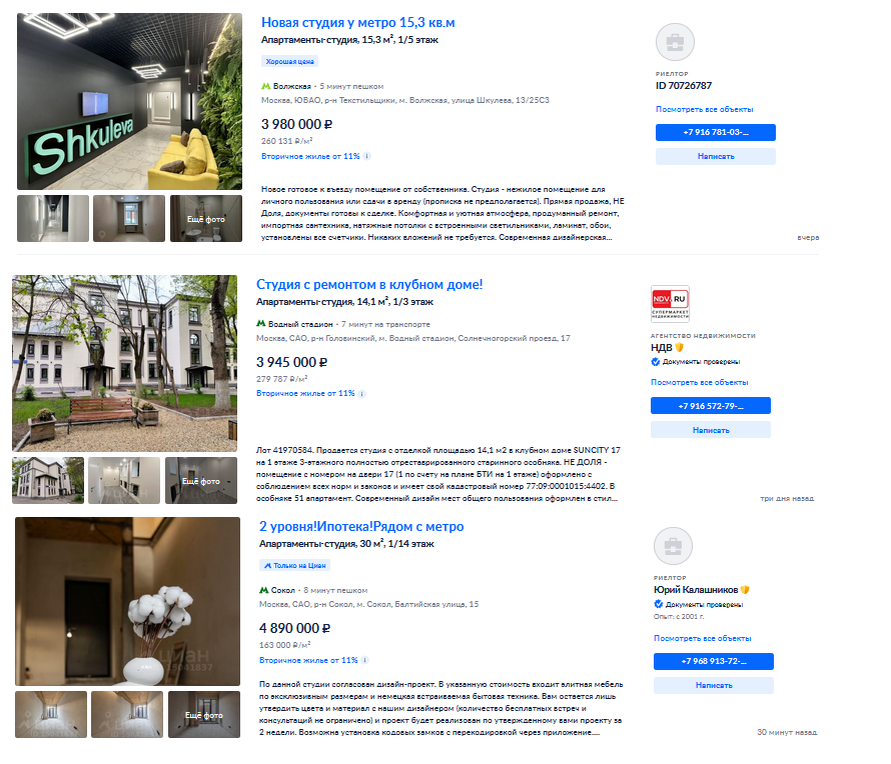Click 'Хорошая цена' badge on first listing
The height and width of the screenshot is (764, 891).
tap(290, 61)
